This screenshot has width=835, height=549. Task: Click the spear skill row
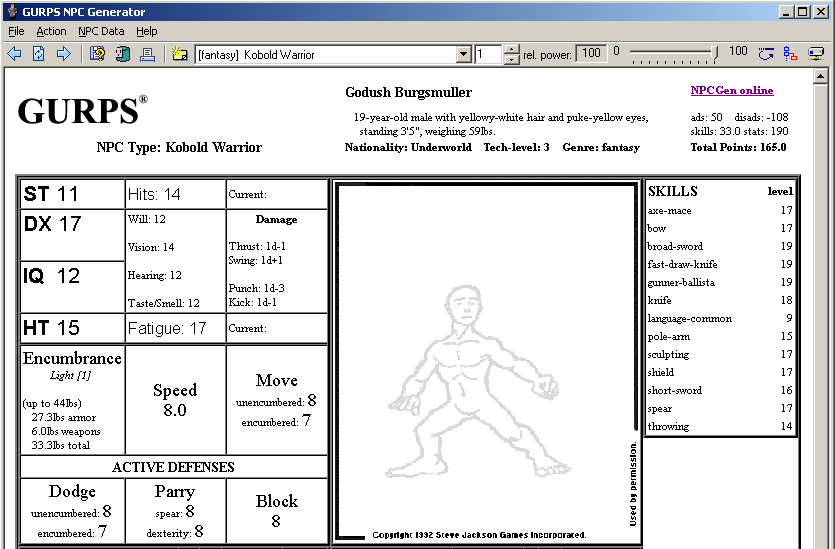click(x=720, y=408)
